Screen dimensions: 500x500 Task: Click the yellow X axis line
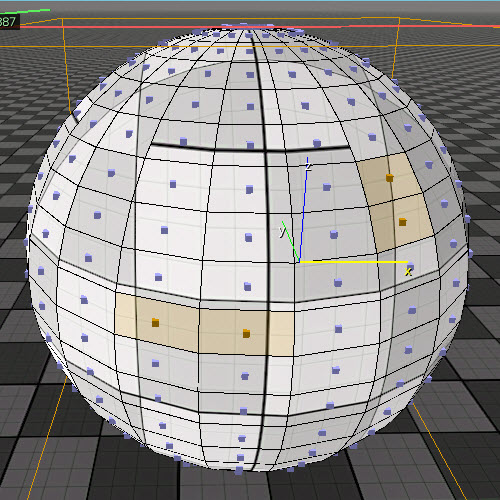click(353, 262)
